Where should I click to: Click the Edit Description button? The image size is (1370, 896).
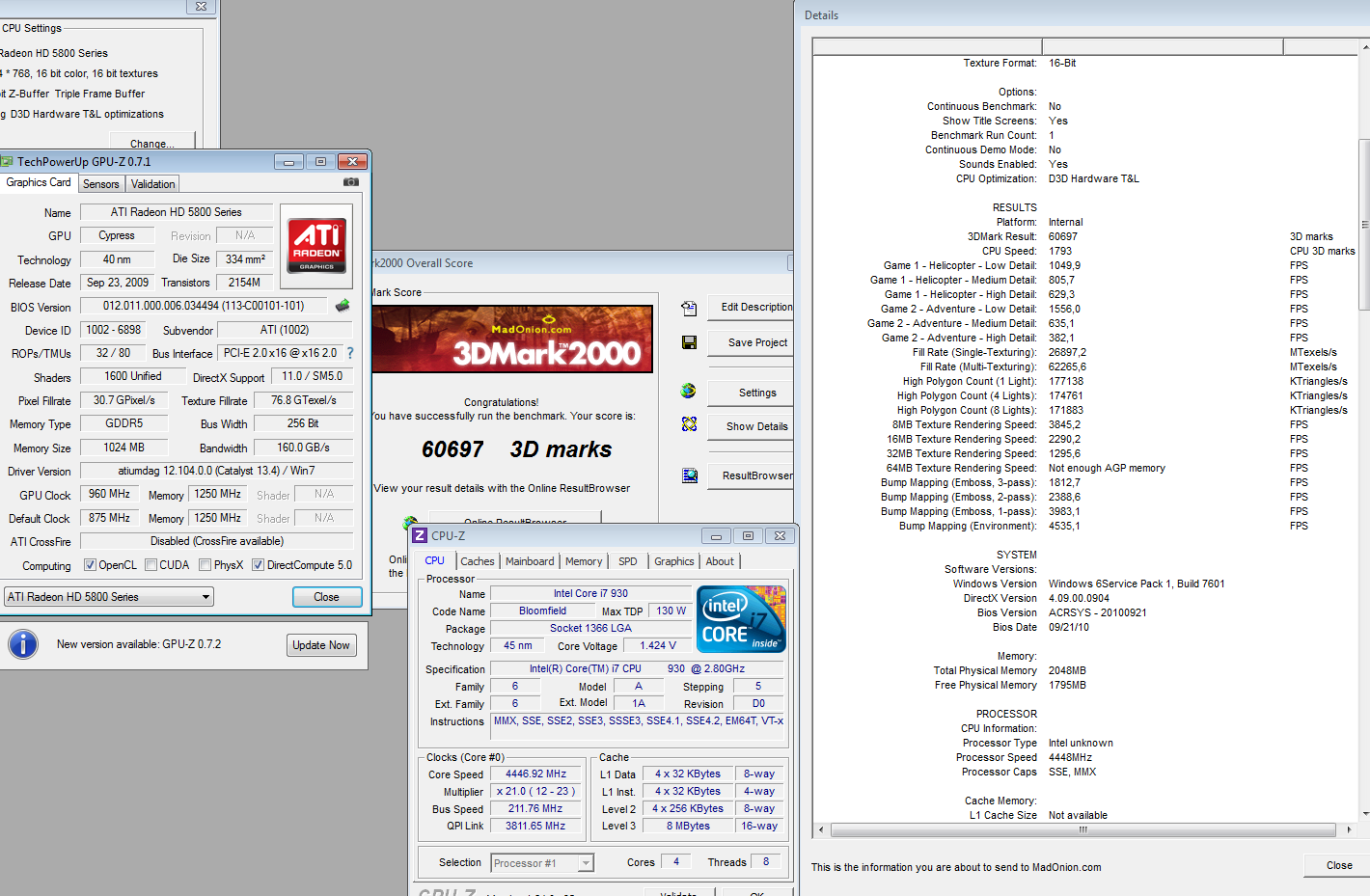753,308
